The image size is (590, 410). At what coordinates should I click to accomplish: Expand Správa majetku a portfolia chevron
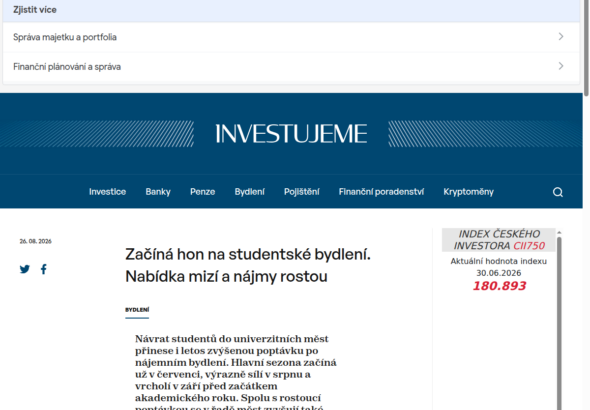[561, 36]
